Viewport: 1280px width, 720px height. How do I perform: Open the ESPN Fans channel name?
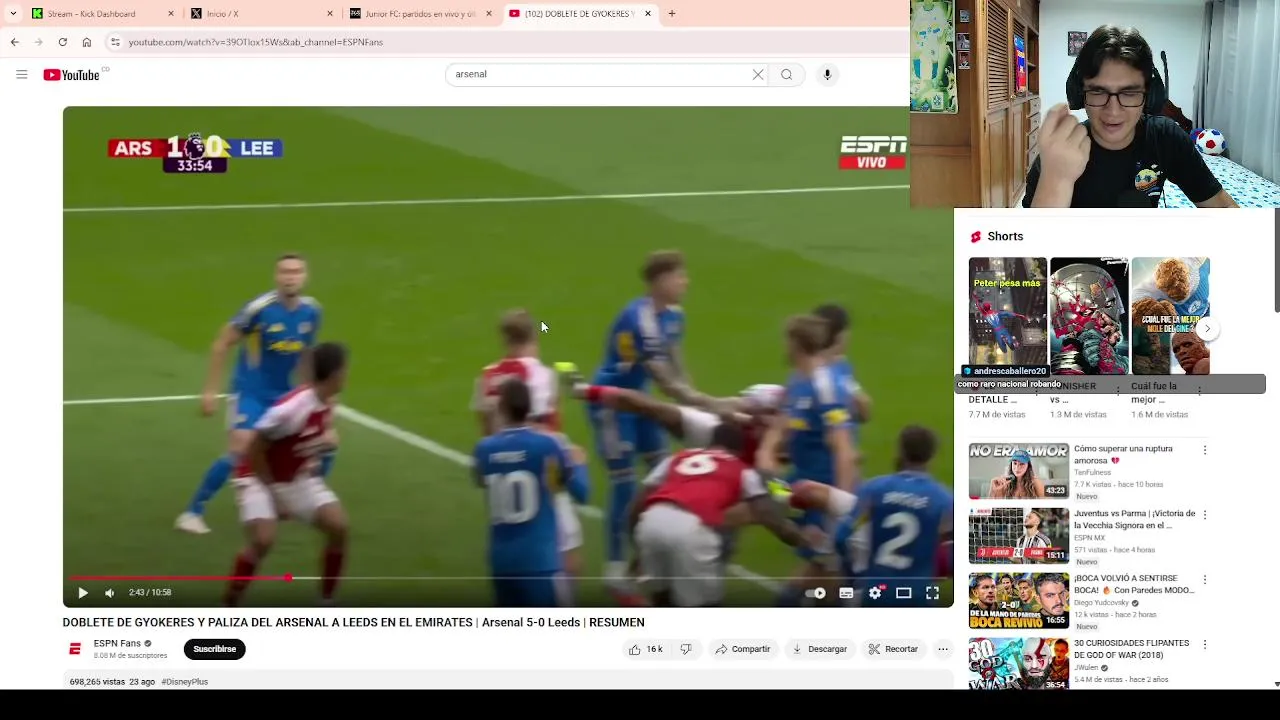(x=117, y=644)
